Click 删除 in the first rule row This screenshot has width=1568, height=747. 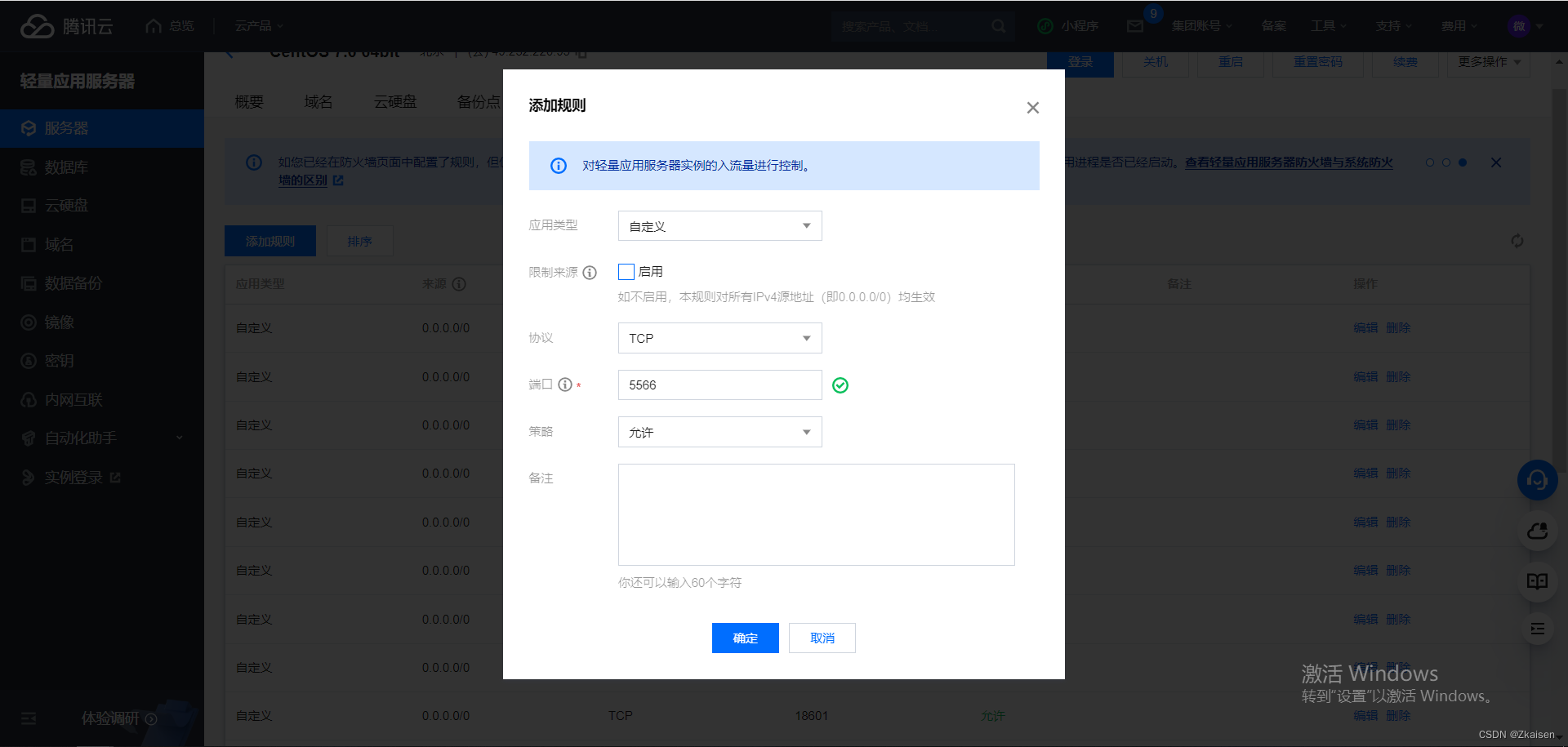(1398, 328)
